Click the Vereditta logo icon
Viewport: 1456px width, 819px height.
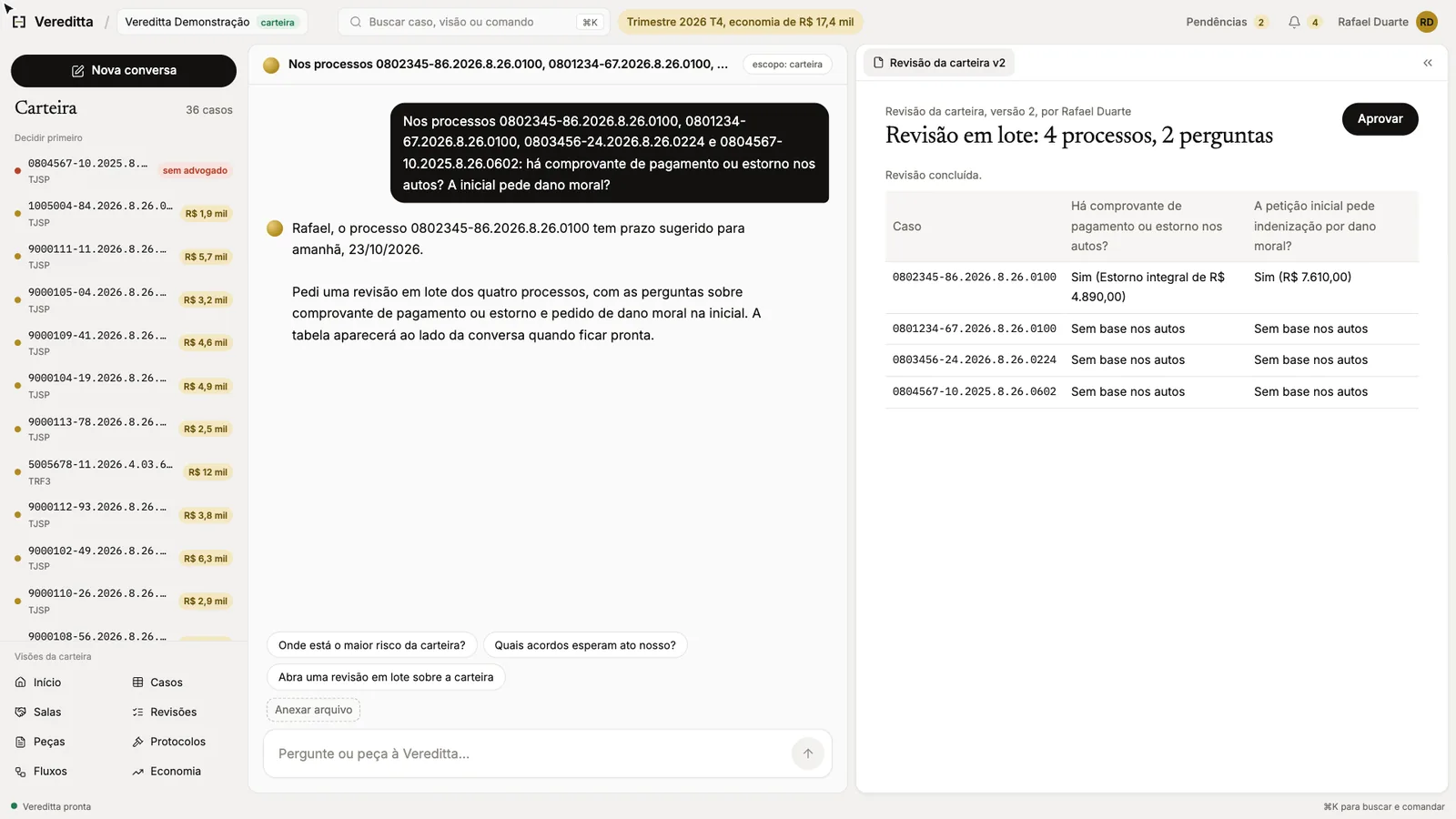19,22
